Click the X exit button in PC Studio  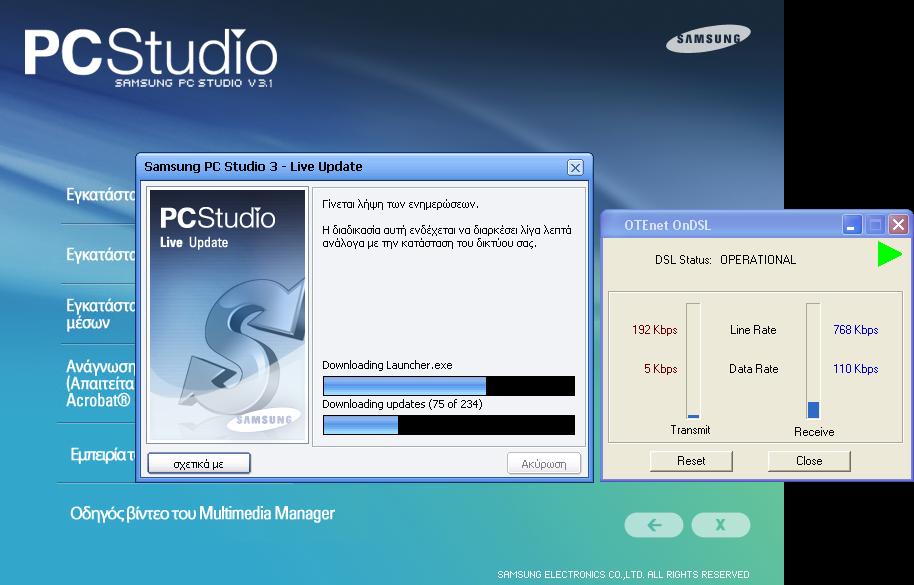click(x=720, y=525)
